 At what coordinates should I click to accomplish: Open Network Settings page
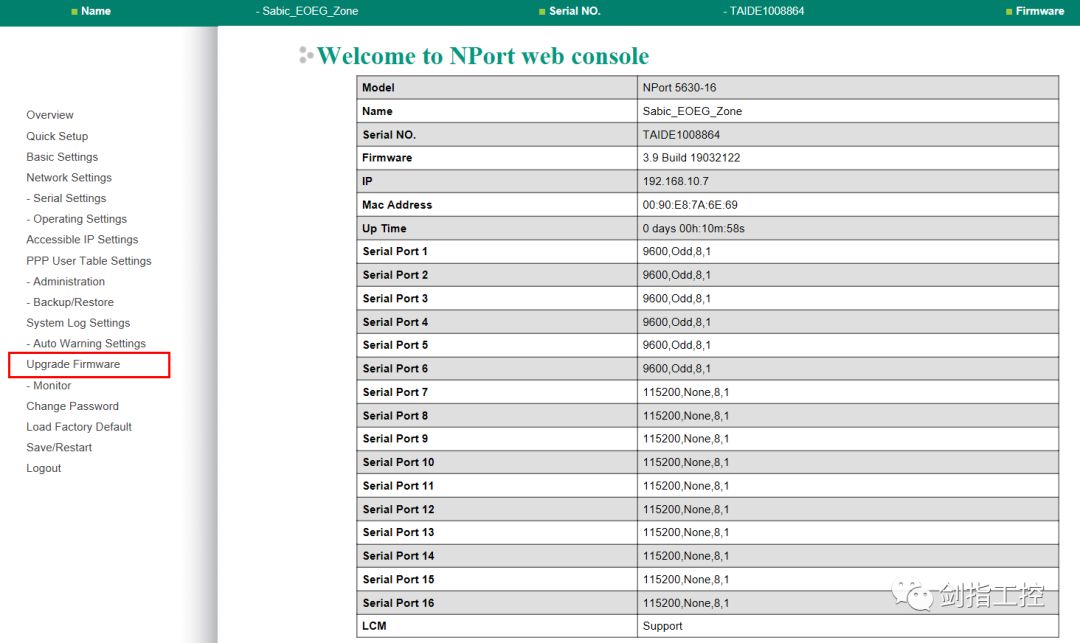[x=69, y=178]
